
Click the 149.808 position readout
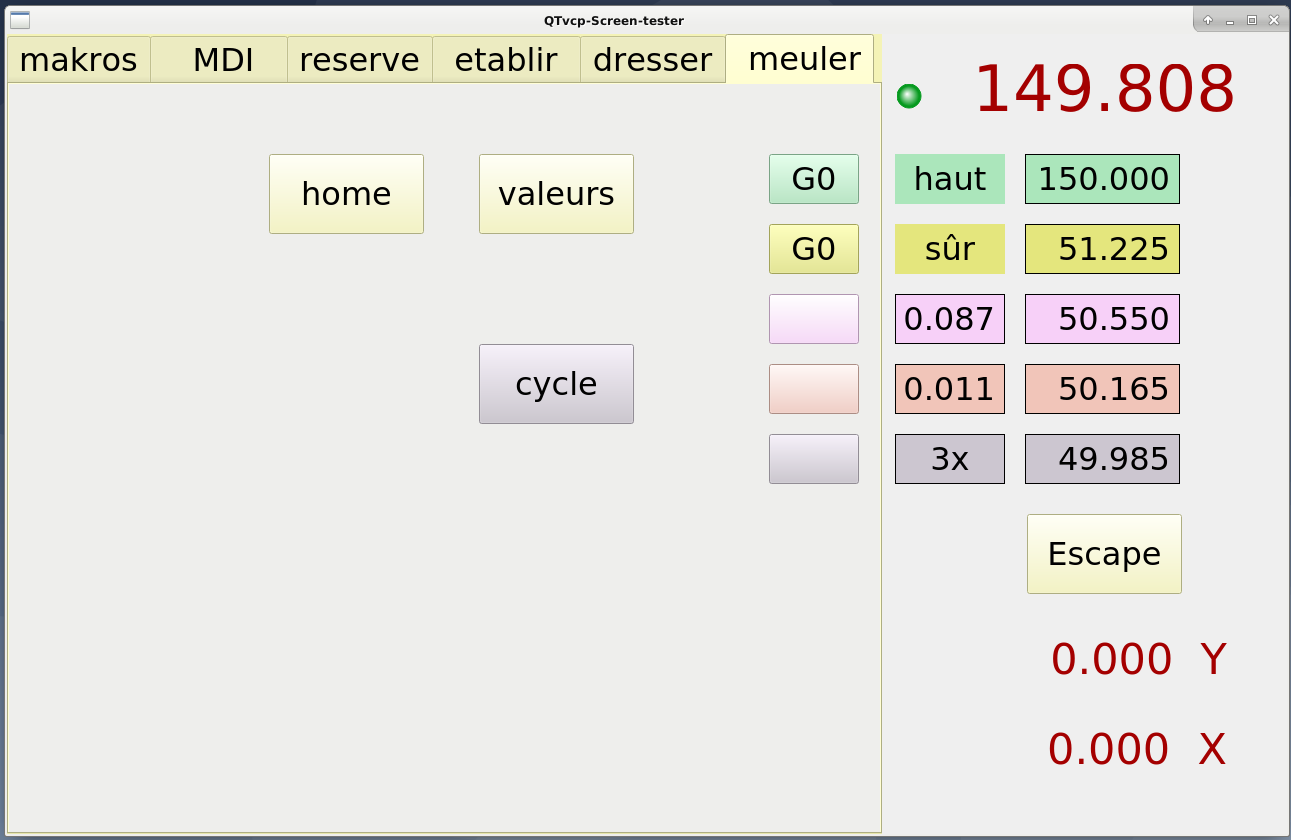[1104, 90]
